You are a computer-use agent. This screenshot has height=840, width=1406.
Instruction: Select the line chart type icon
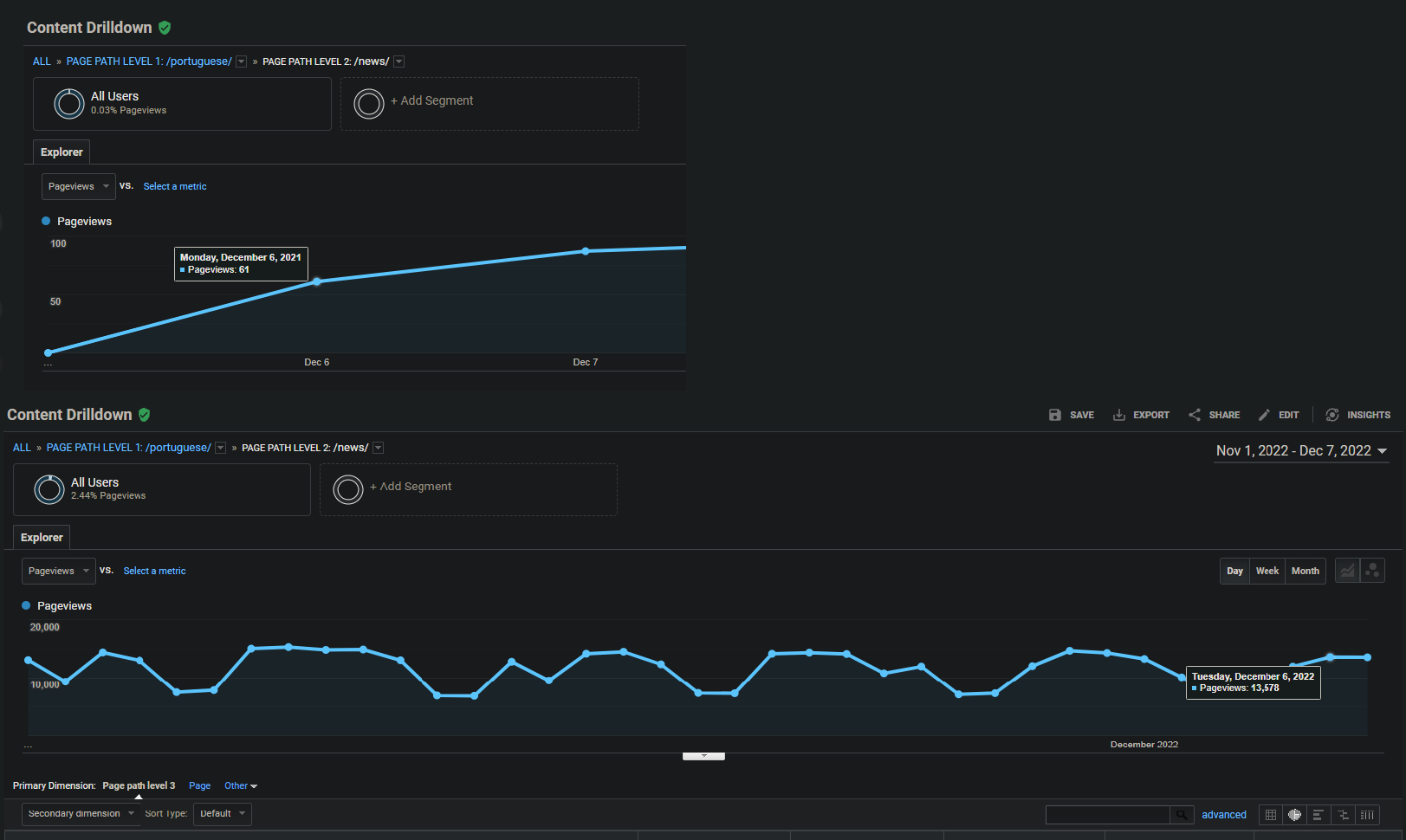pyautogui.click(x=1347, y=571)
